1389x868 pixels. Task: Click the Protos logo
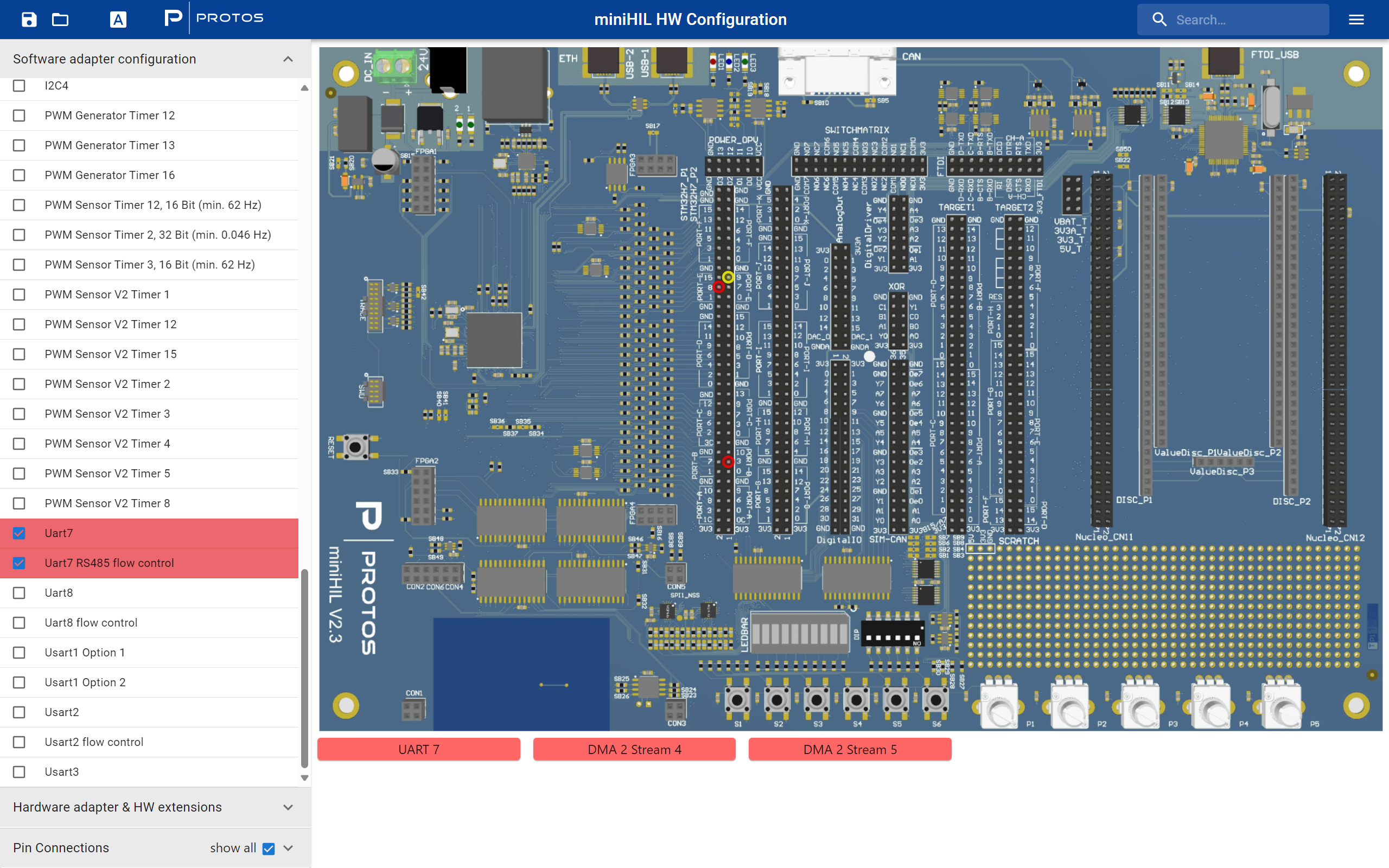coord(214,18)
